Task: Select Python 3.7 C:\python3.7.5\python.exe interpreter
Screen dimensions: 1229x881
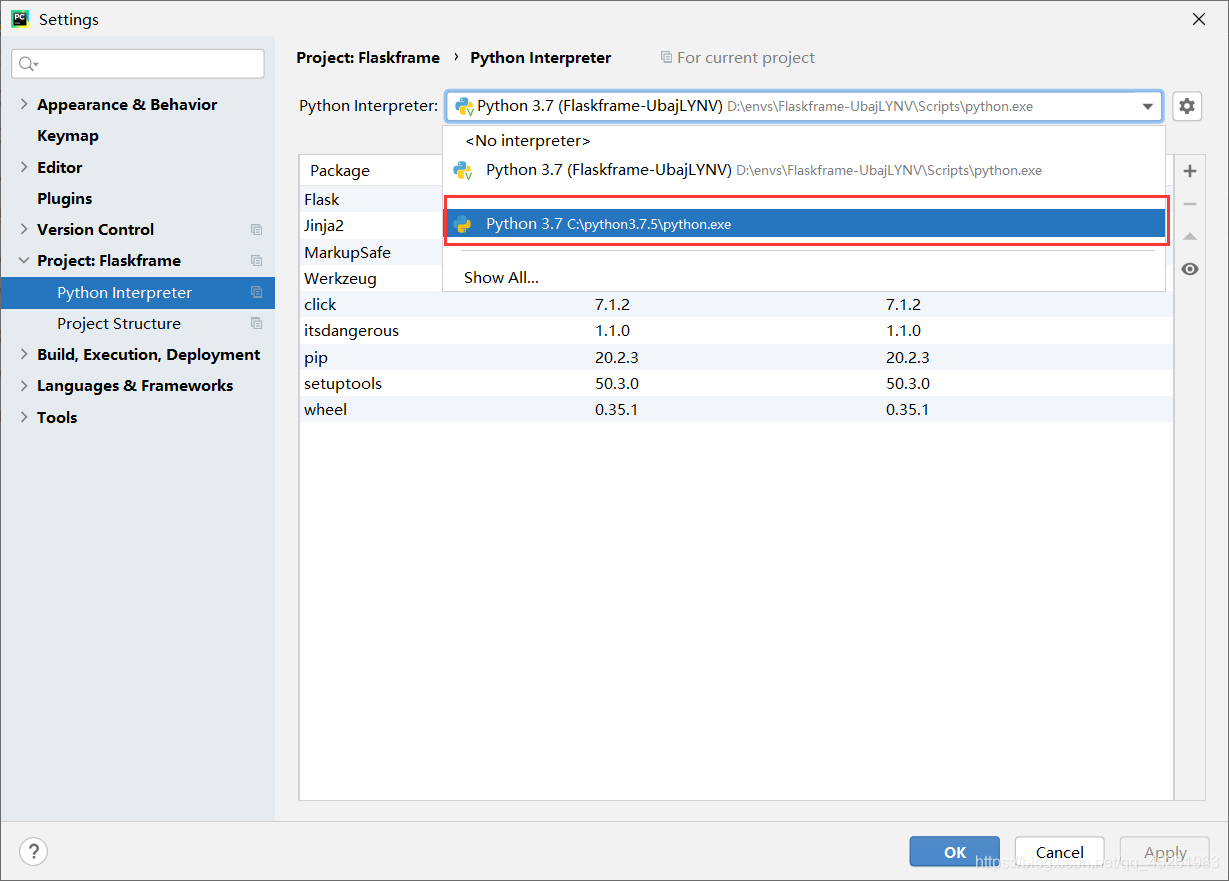Action: [x=804, y=224]
